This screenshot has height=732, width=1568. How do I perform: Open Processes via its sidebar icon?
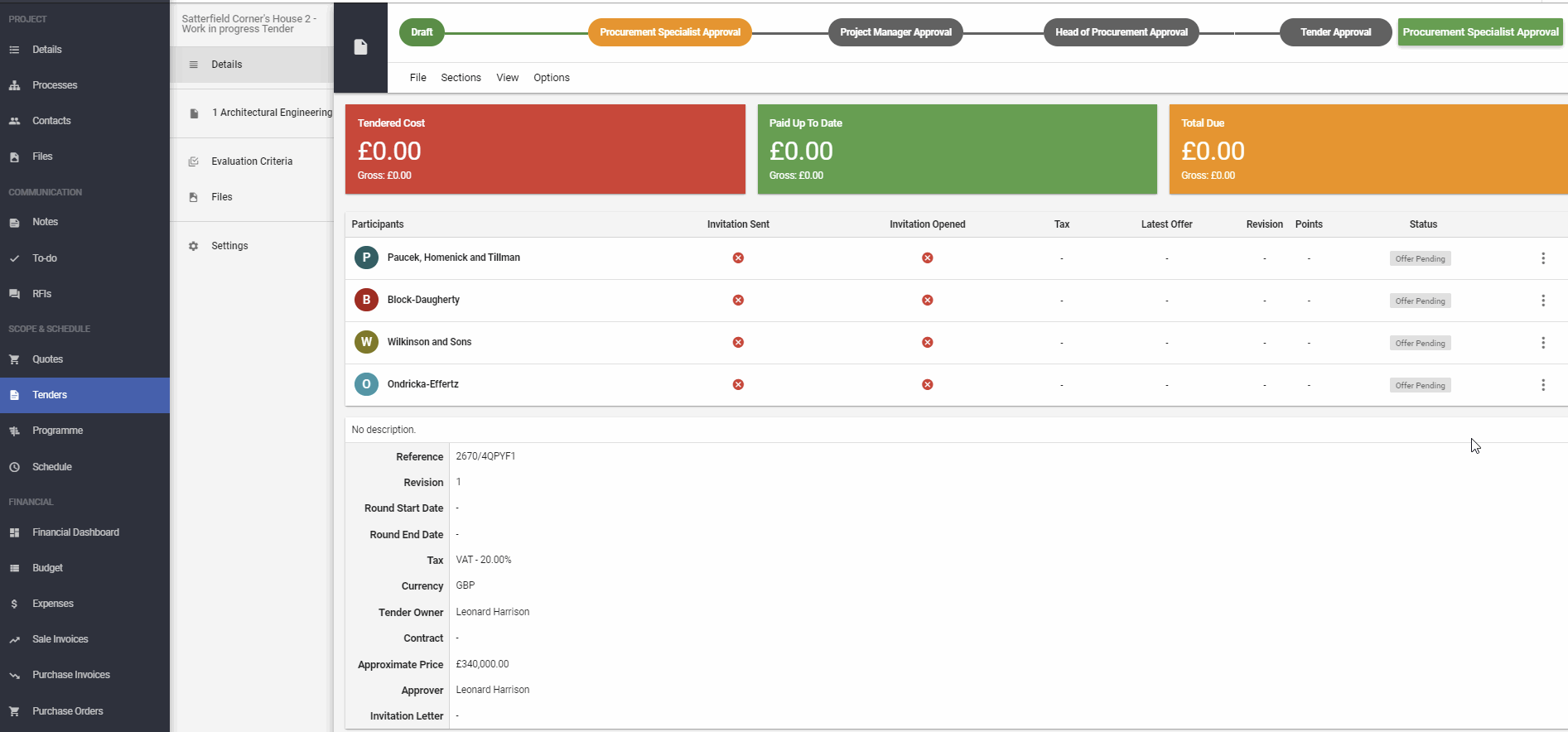(x=14, y=85)
